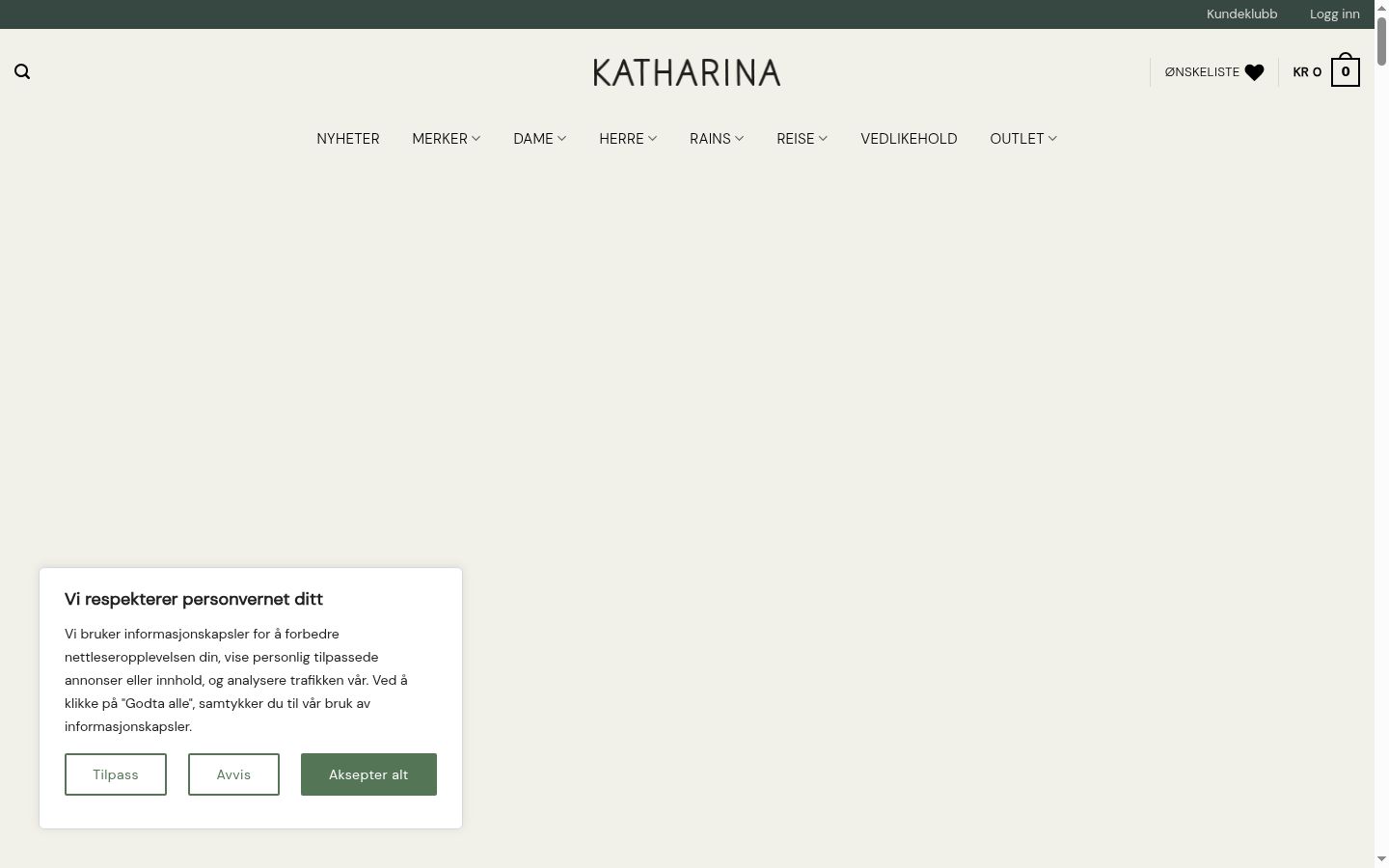Click the wishlist heart icon
This screenshot has width=1389, height=868.
click(x=1254, y=72)
